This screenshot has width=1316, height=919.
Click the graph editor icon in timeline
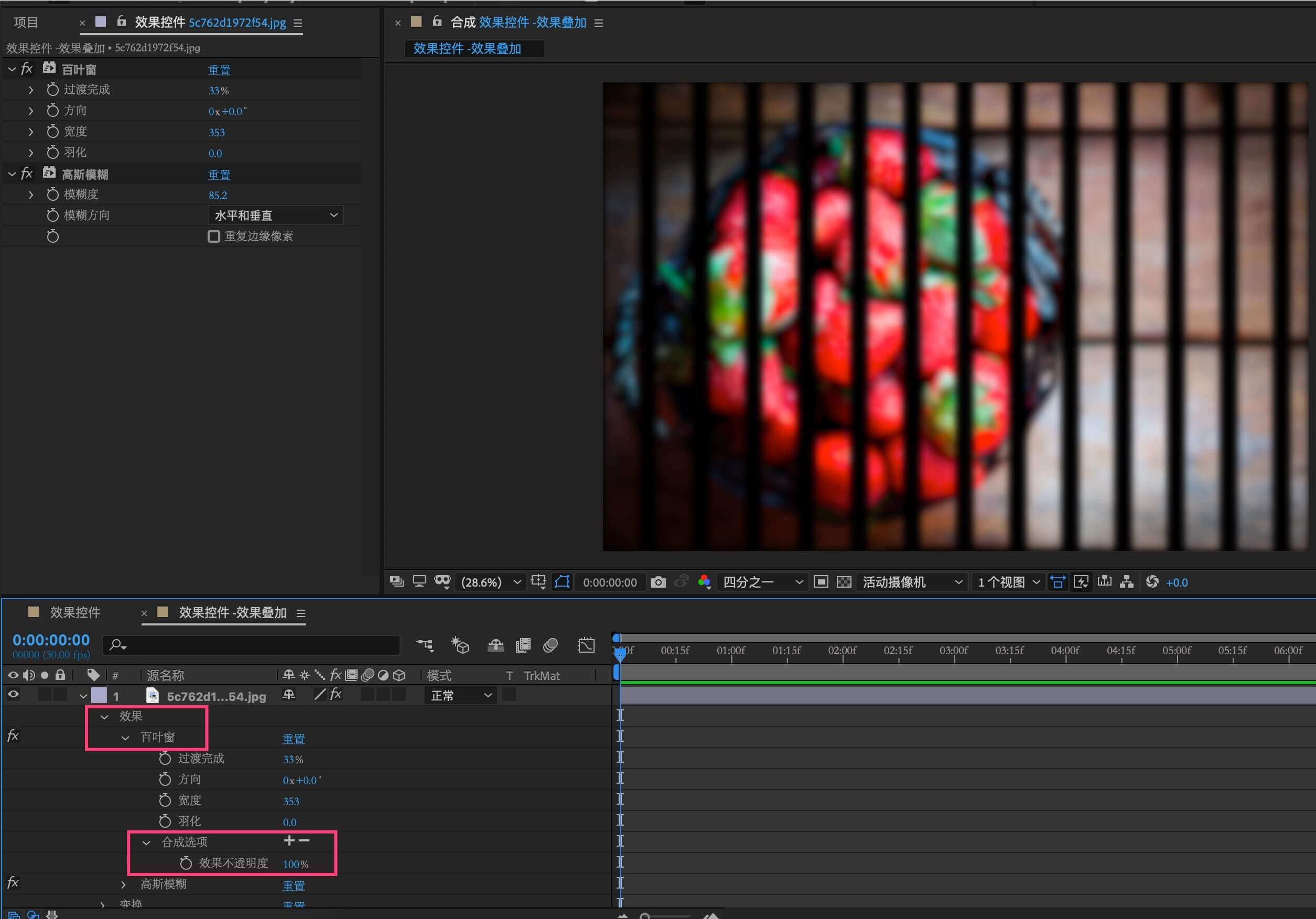coord(586,646)
